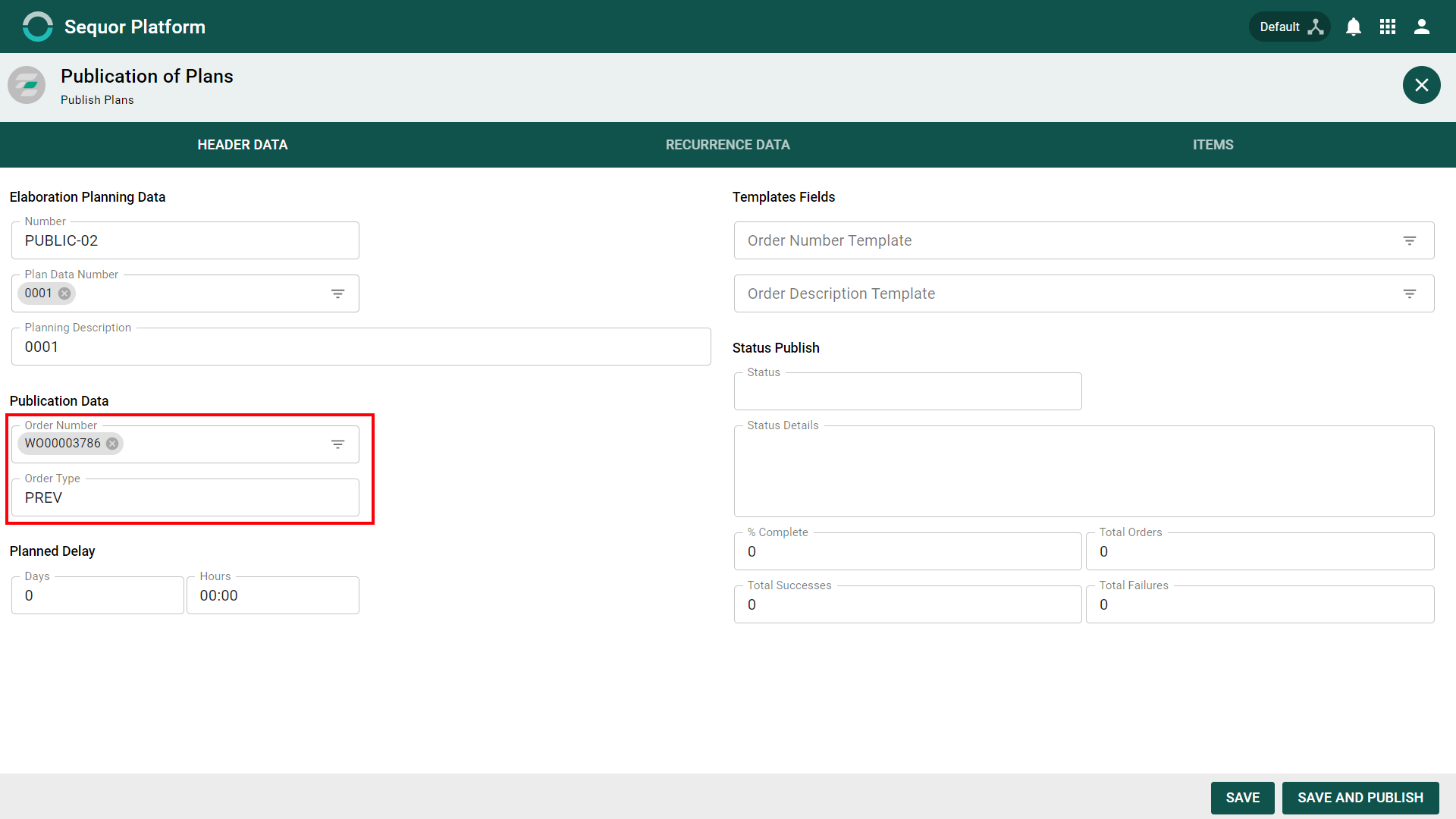The height and width of the screenshot is (819, 1456).
Task: Switch to the Recurrence Data tab
Action: (728, 145)
